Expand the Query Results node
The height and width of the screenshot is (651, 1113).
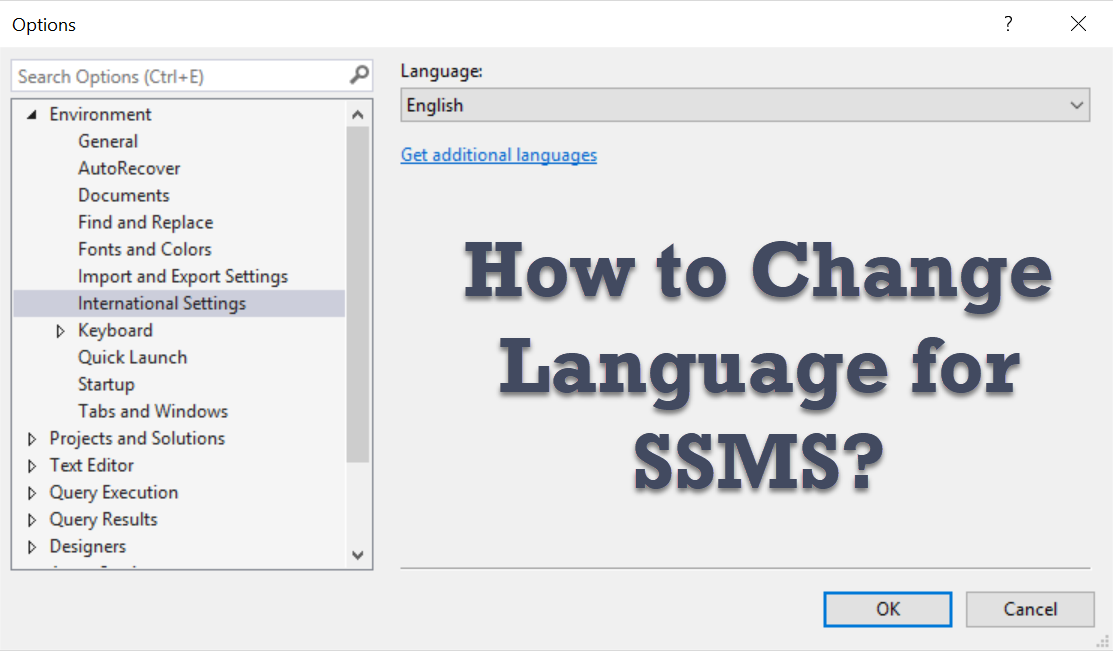[32, 520]
